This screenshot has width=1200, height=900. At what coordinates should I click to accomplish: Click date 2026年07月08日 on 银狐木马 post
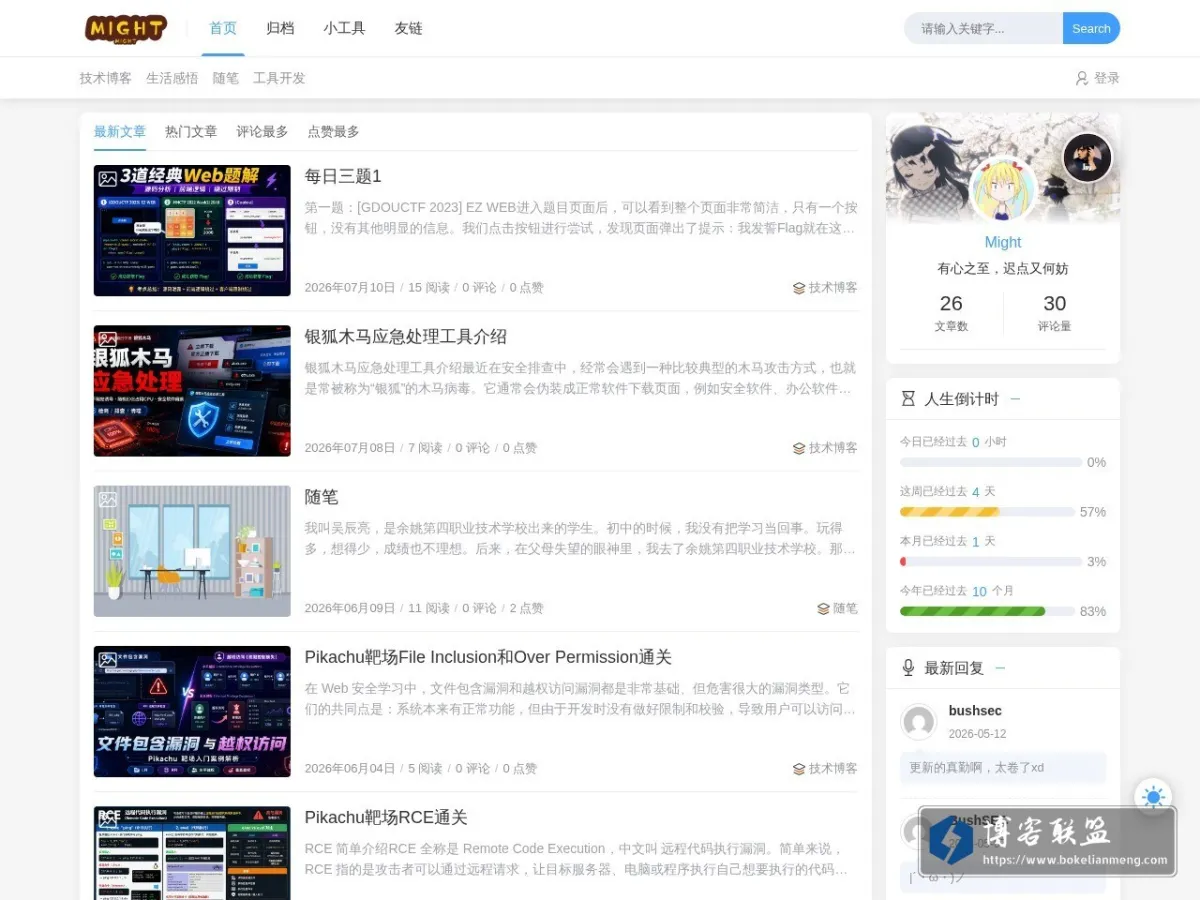click(350, 448)
